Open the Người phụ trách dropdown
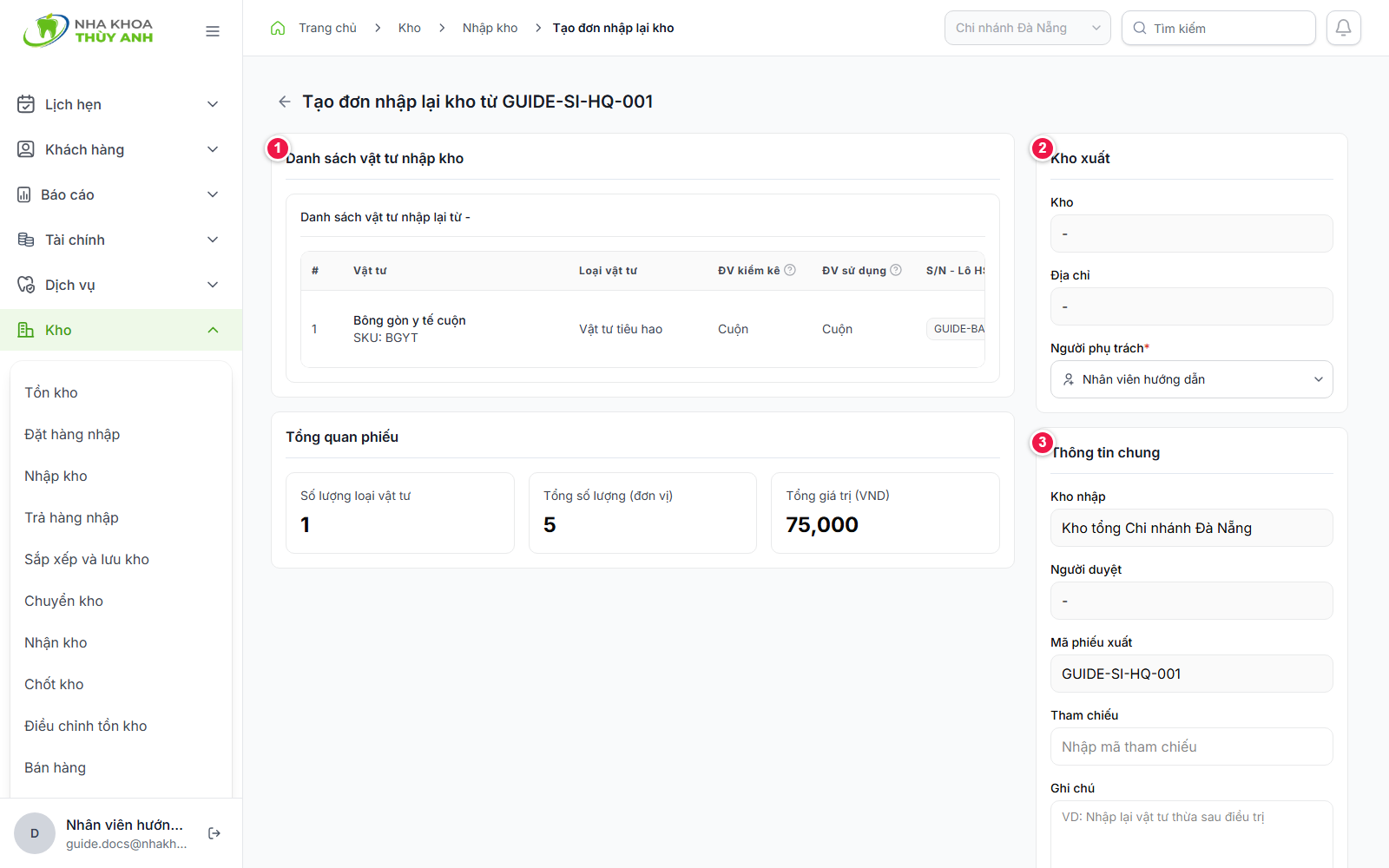Screen dimensions: 1389x868 [1191, 379]
